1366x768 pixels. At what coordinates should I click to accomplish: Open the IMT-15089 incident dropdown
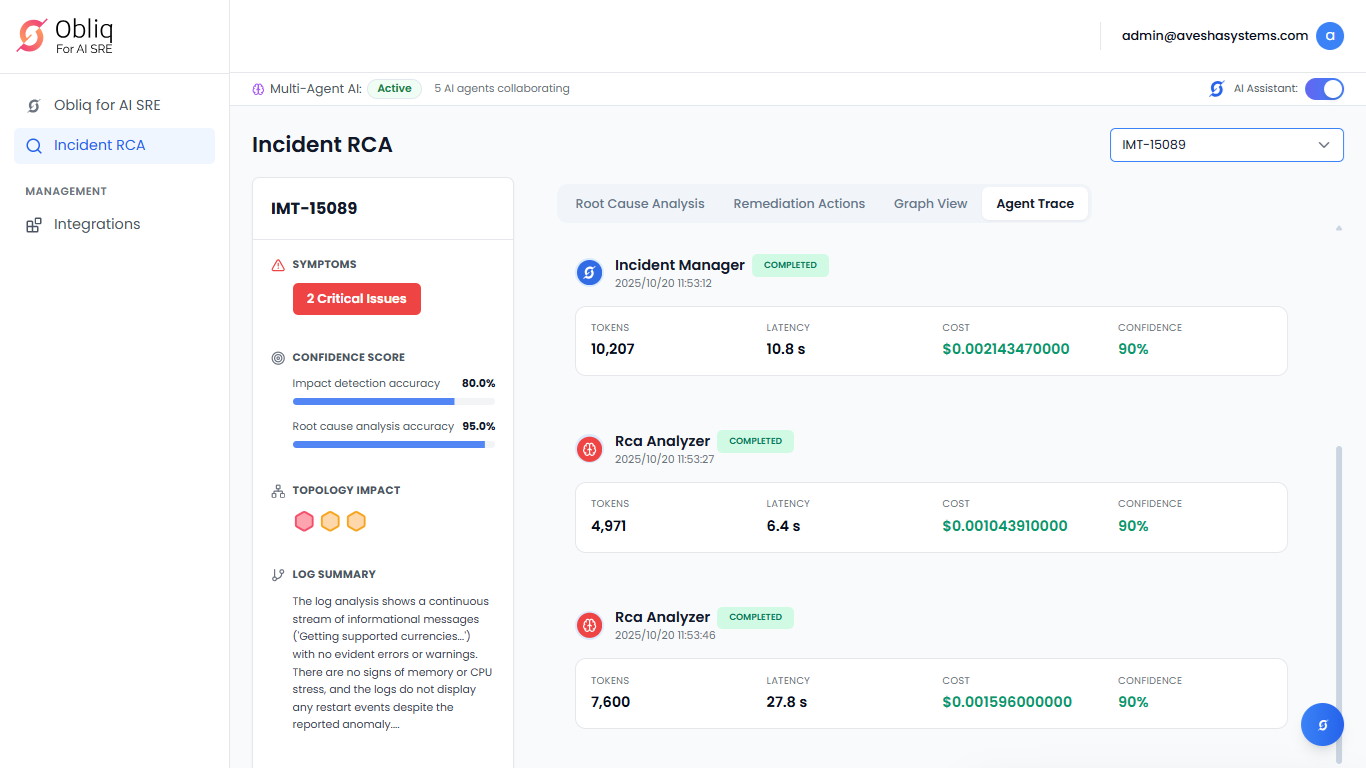click(x=1226, y=145)
